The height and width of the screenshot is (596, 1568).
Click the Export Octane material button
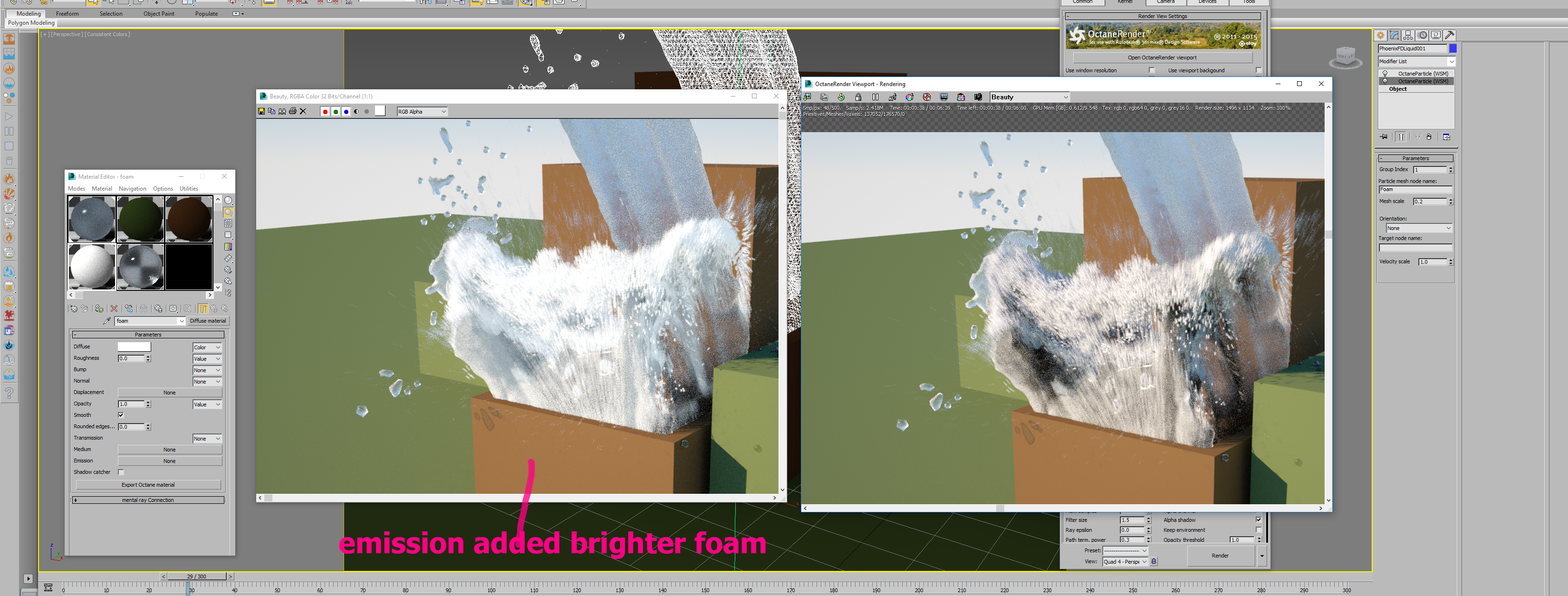(148, 485)
